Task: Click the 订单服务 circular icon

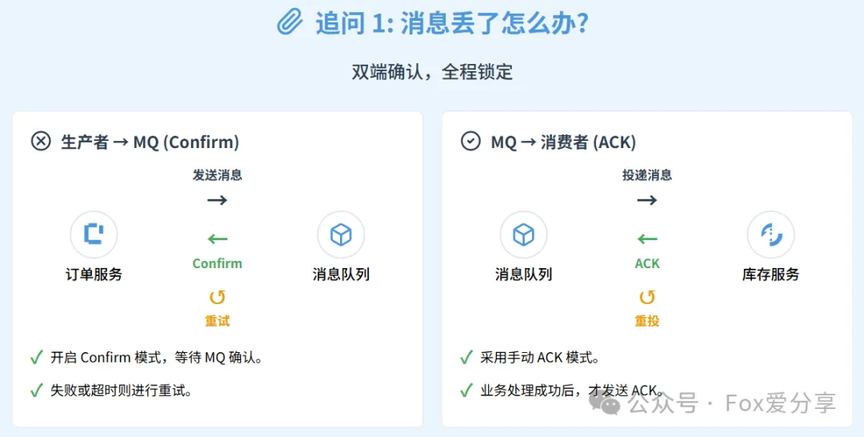Action: [x=94, y=235]
